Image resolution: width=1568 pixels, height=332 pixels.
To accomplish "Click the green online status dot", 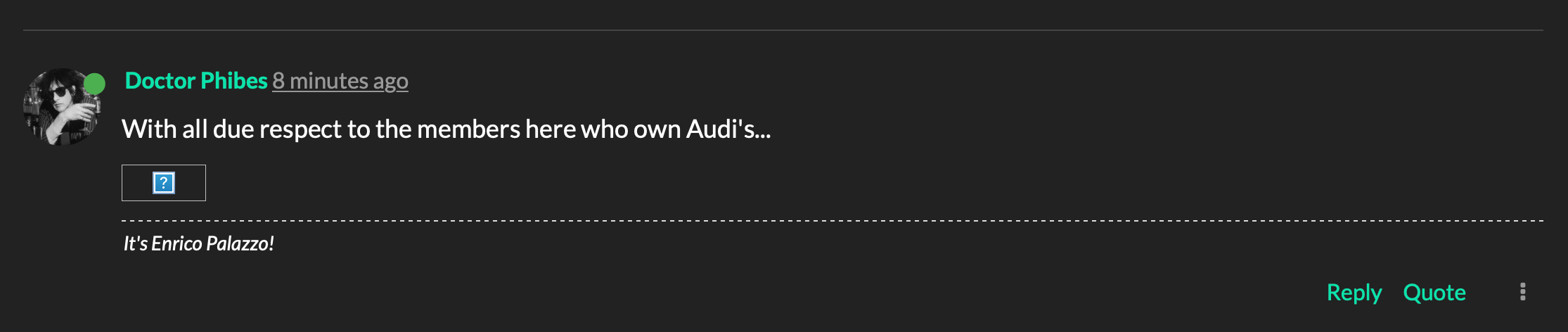I will coord(94,84).
